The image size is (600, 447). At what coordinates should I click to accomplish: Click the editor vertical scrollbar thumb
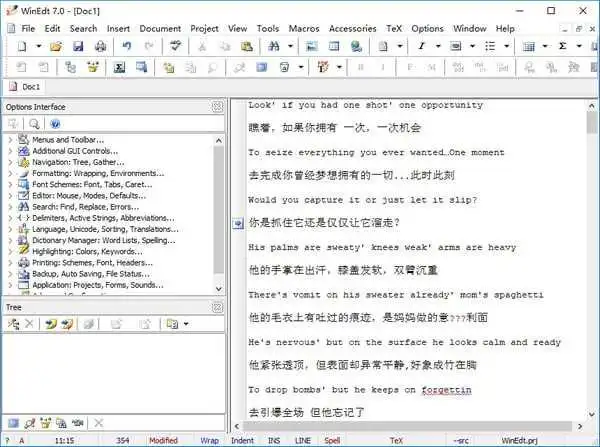point(592,122)
